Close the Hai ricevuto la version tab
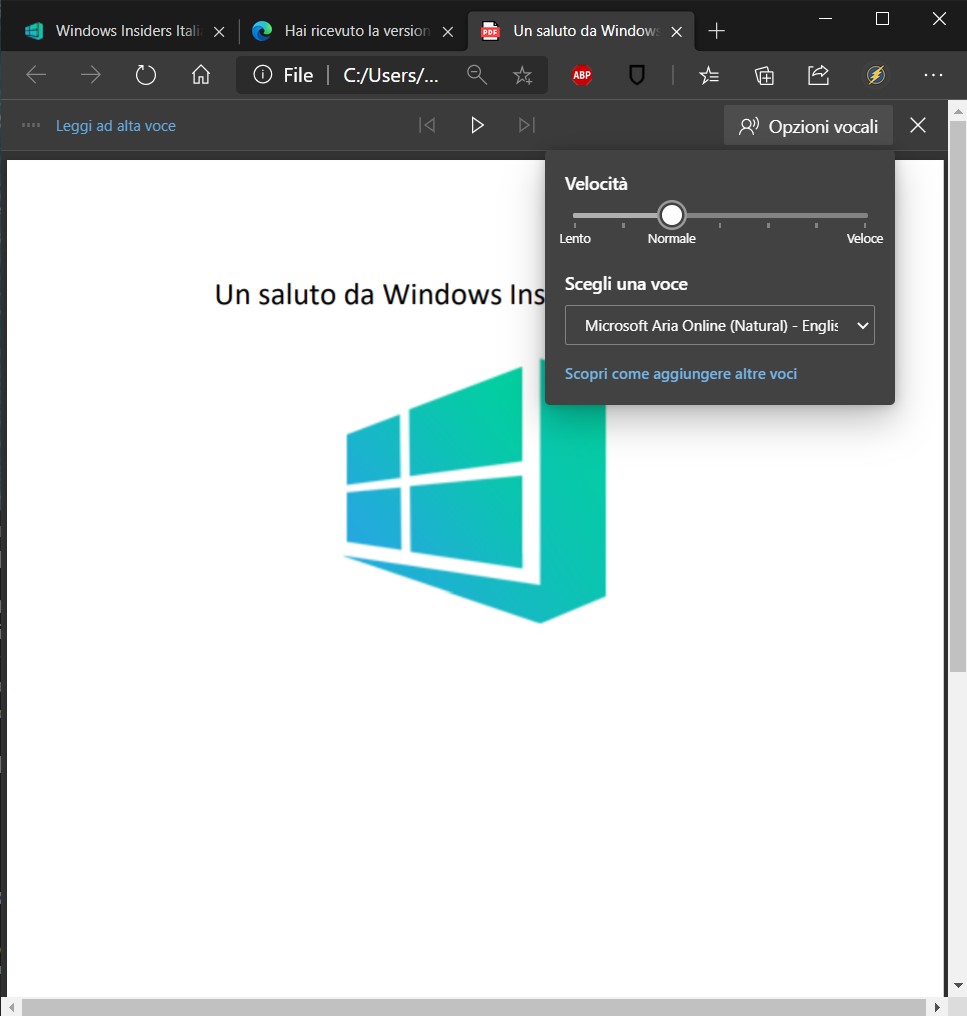The height and width of the screenshot is (1016, 967). [x=448, y=32]
